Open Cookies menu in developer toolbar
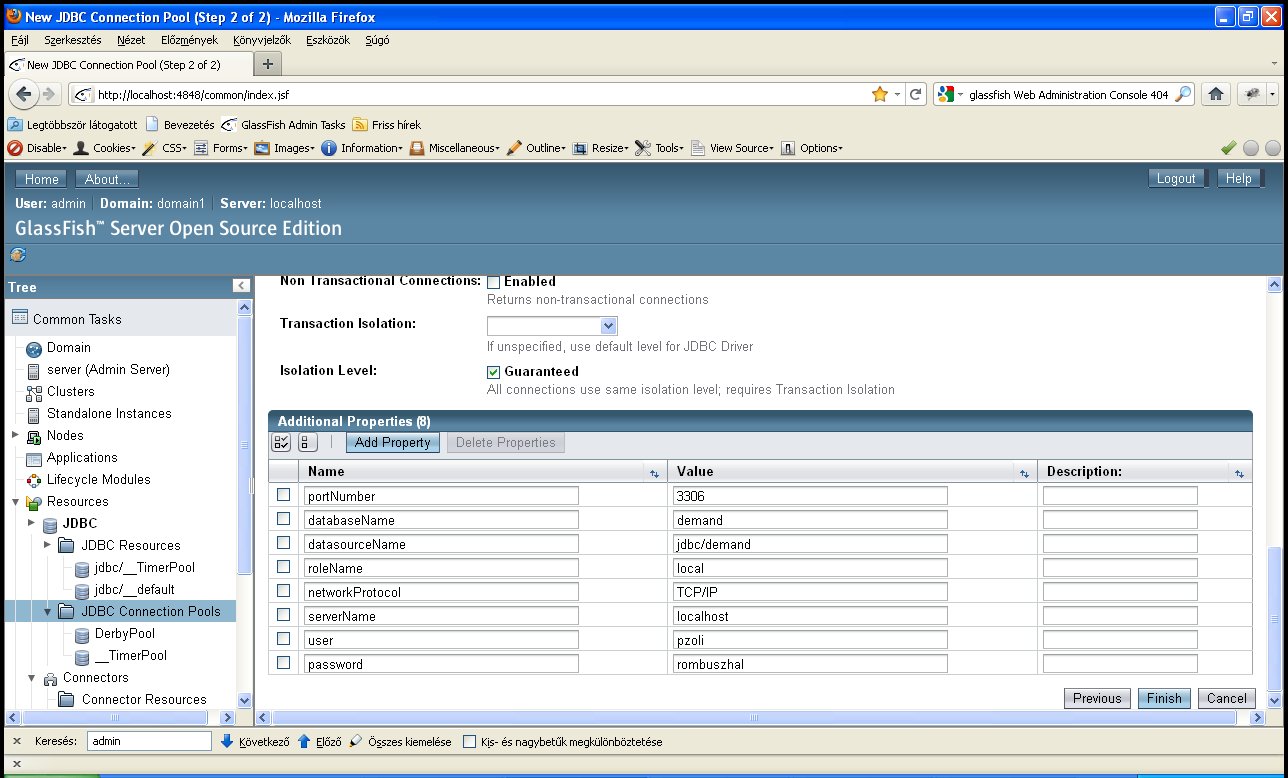 106,148
